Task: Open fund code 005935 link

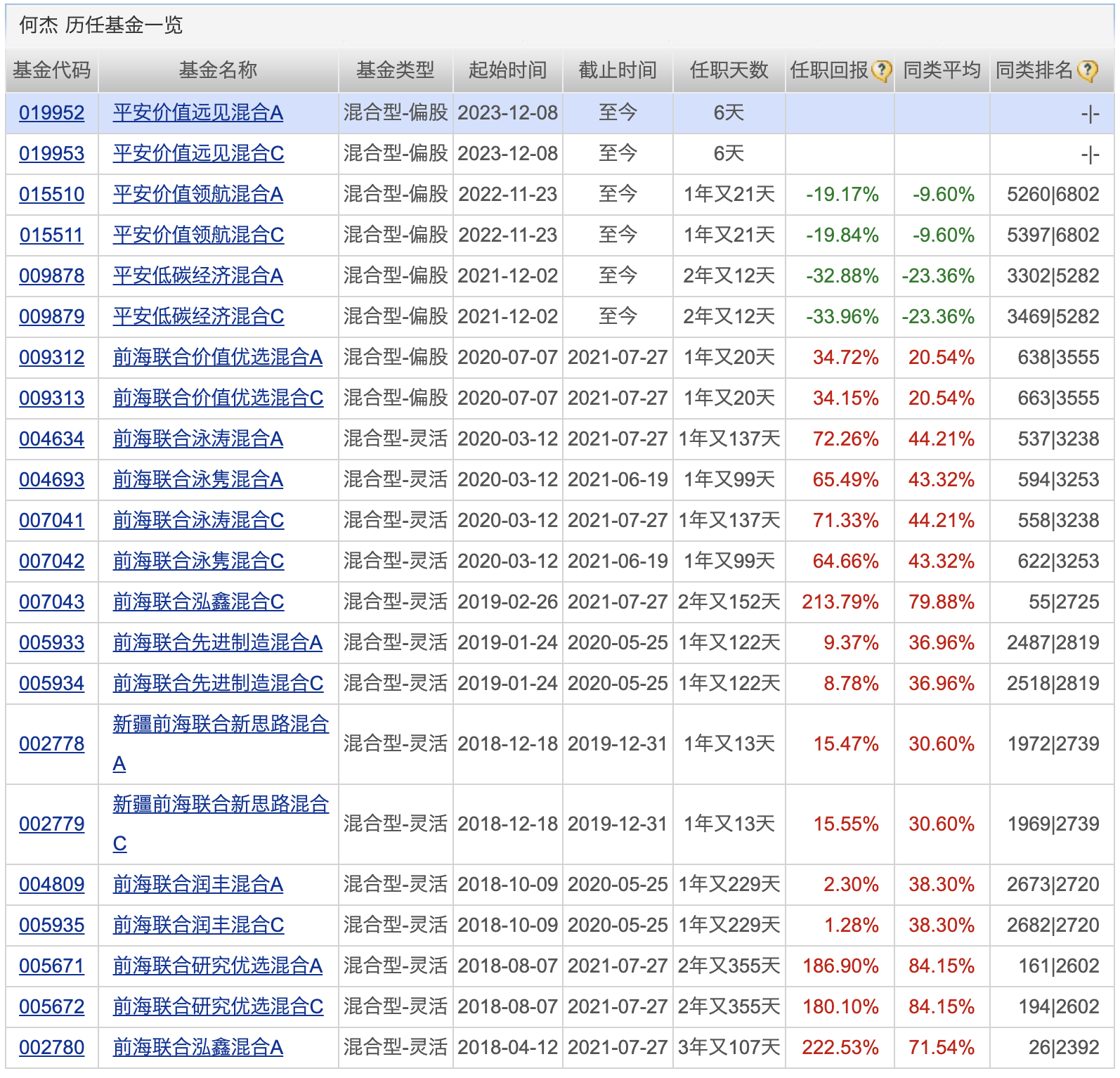Action: pyautogui.click(x=52, y=926)
